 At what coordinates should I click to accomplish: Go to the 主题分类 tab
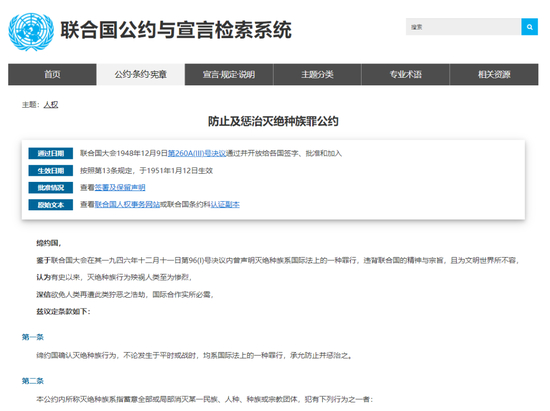pyautogui.click(x=317, y=74)
